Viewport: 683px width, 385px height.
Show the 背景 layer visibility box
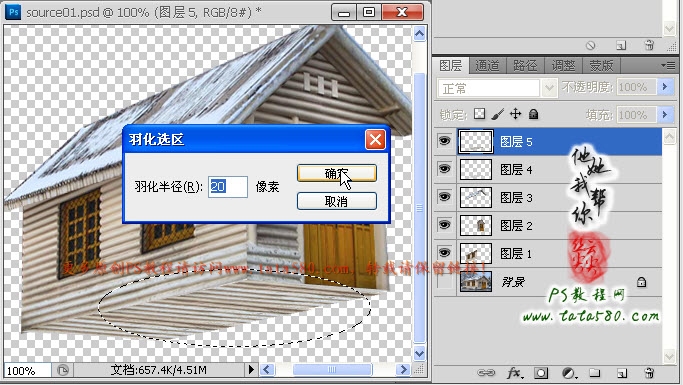(444, 281)
